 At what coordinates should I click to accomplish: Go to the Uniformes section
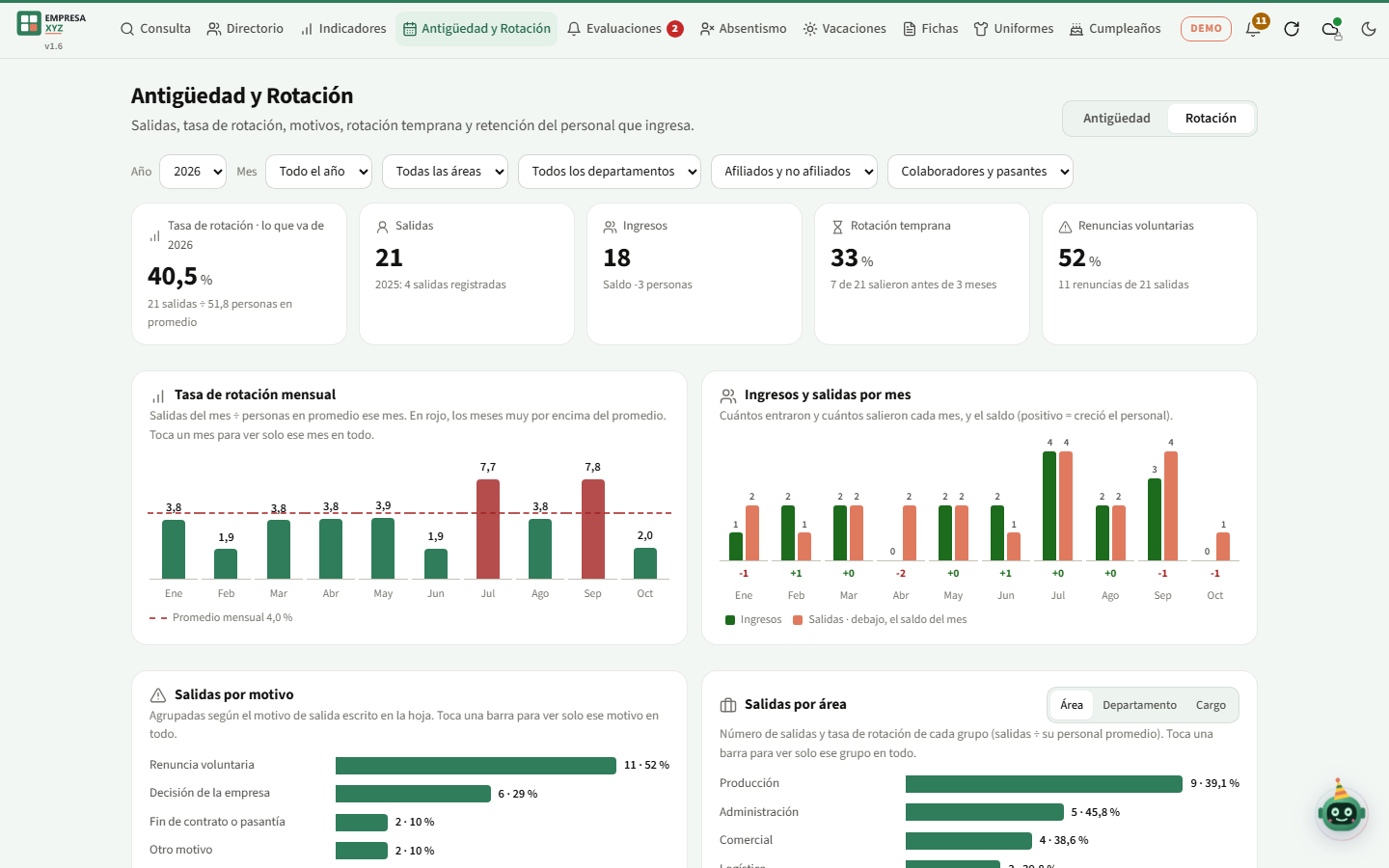coord(1013,29)
